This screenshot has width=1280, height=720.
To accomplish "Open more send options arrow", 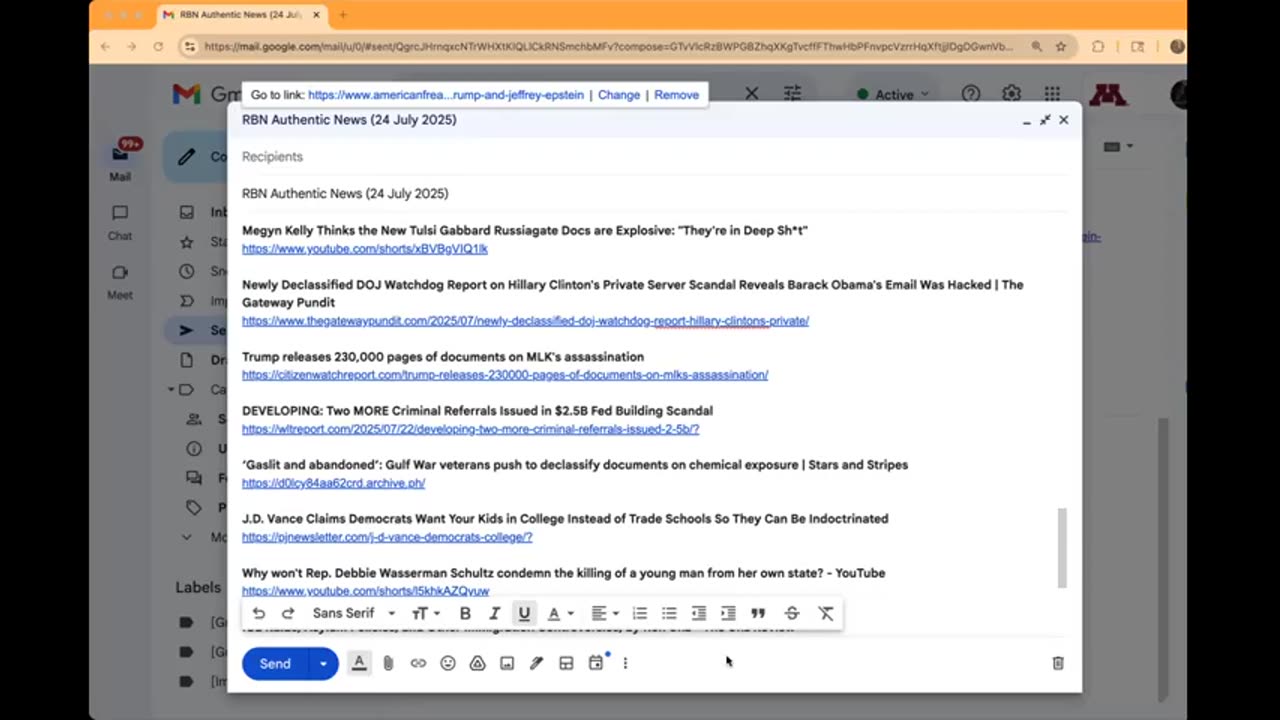I will coord(323,663).
